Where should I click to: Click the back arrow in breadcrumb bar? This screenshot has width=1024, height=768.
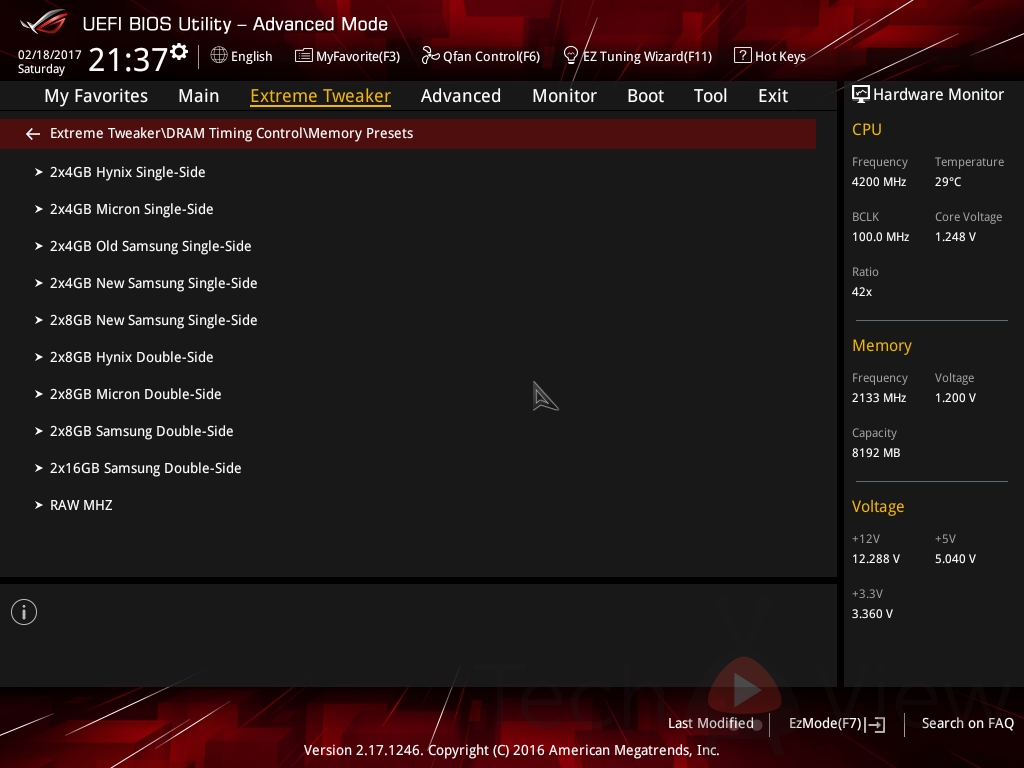(33, 134)
